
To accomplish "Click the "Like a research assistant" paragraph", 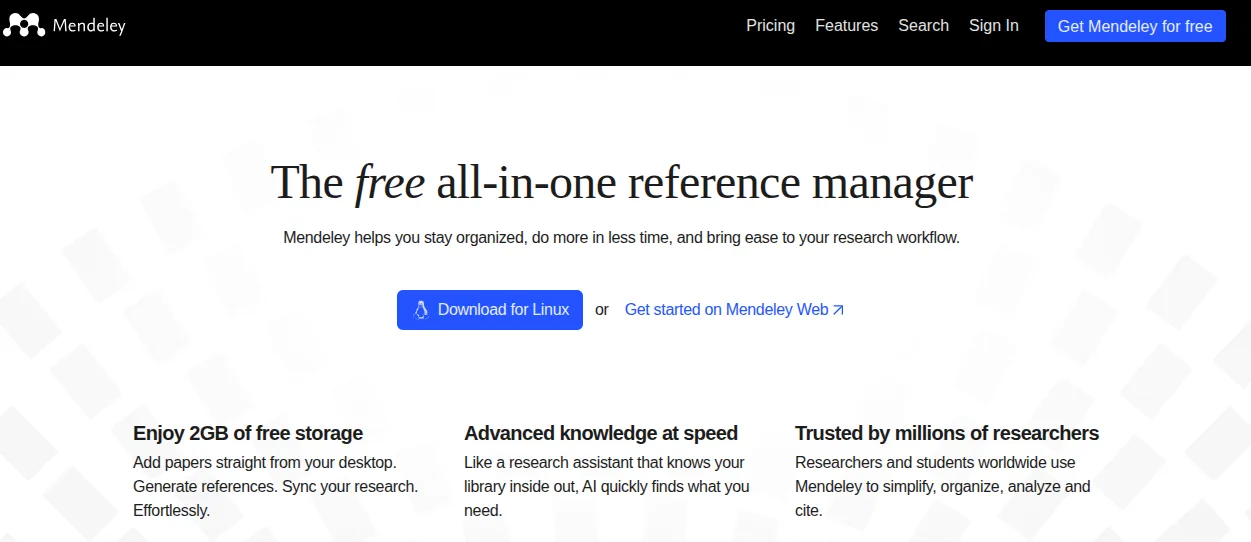I will coord(606,487).
